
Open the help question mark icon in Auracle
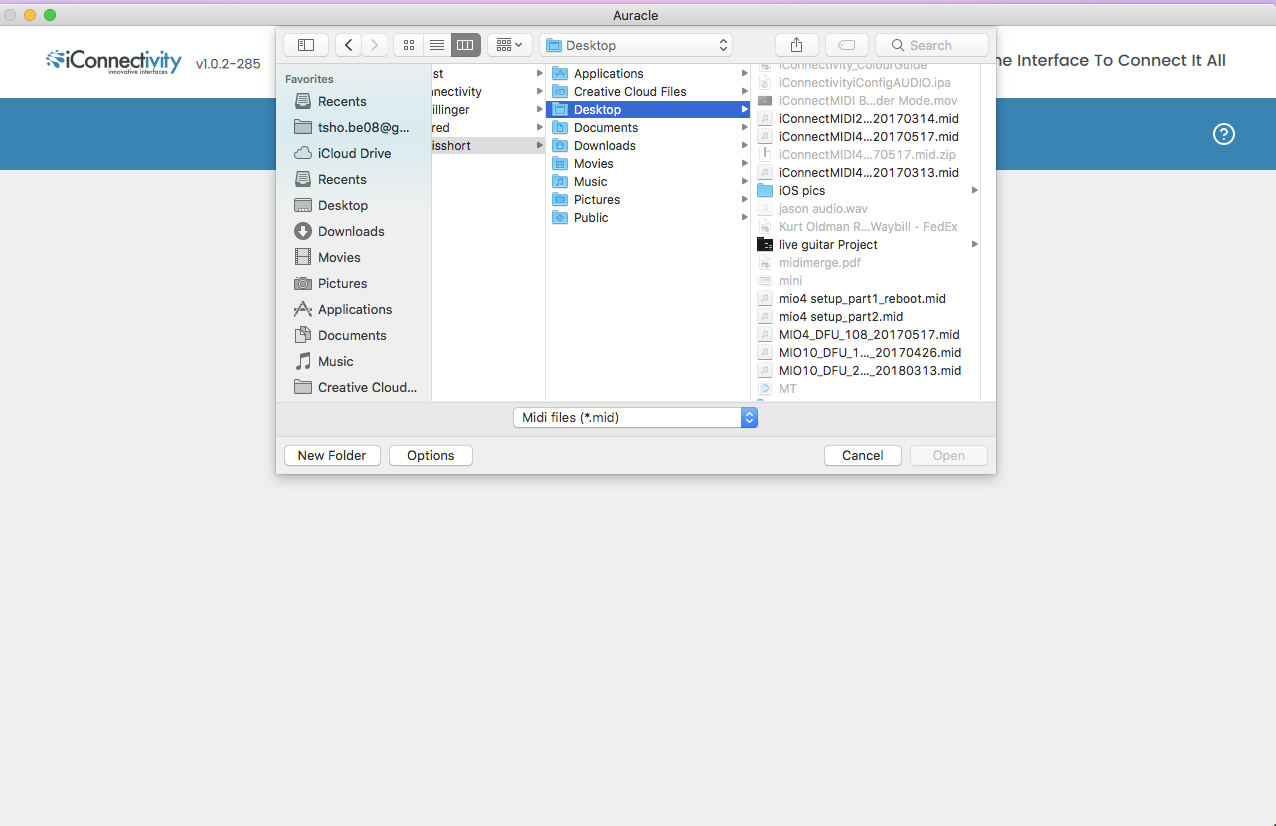(x=1224, y=134)
